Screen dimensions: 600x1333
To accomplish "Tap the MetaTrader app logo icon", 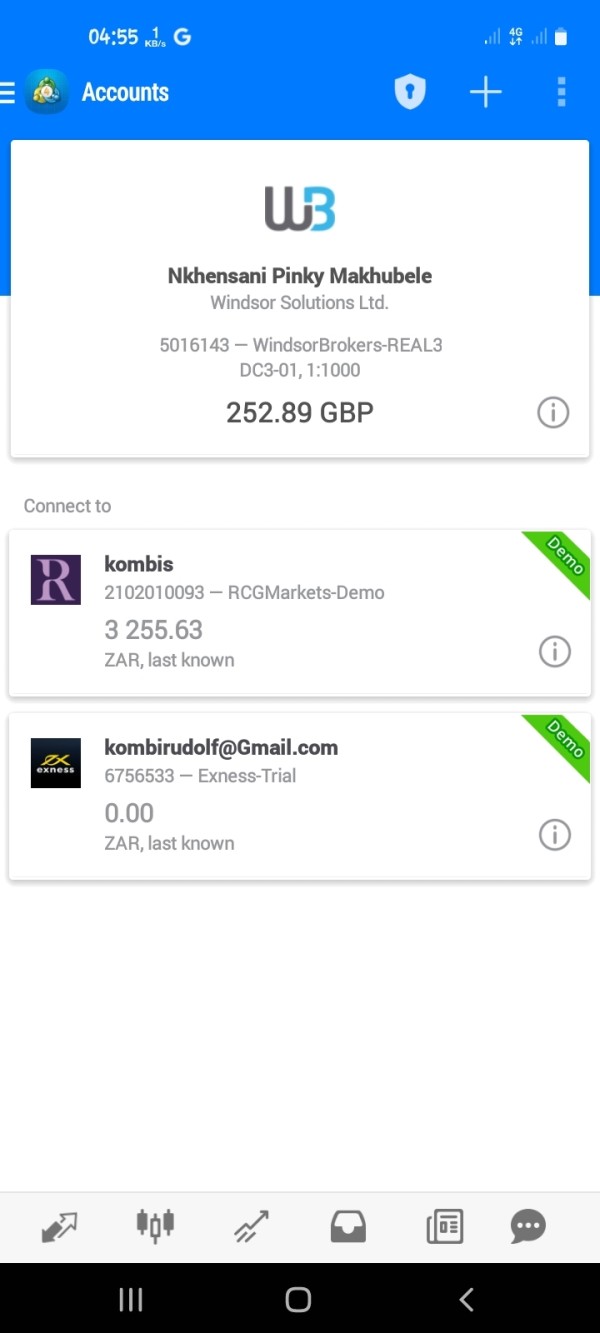I will (x=47, y=92).
